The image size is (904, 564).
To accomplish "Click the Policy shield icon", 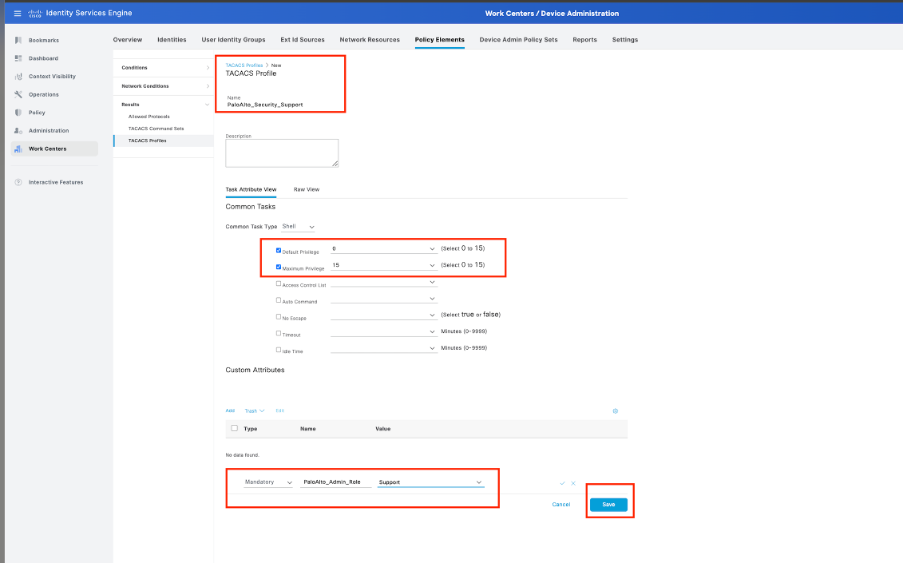I will tap(18, 112).
